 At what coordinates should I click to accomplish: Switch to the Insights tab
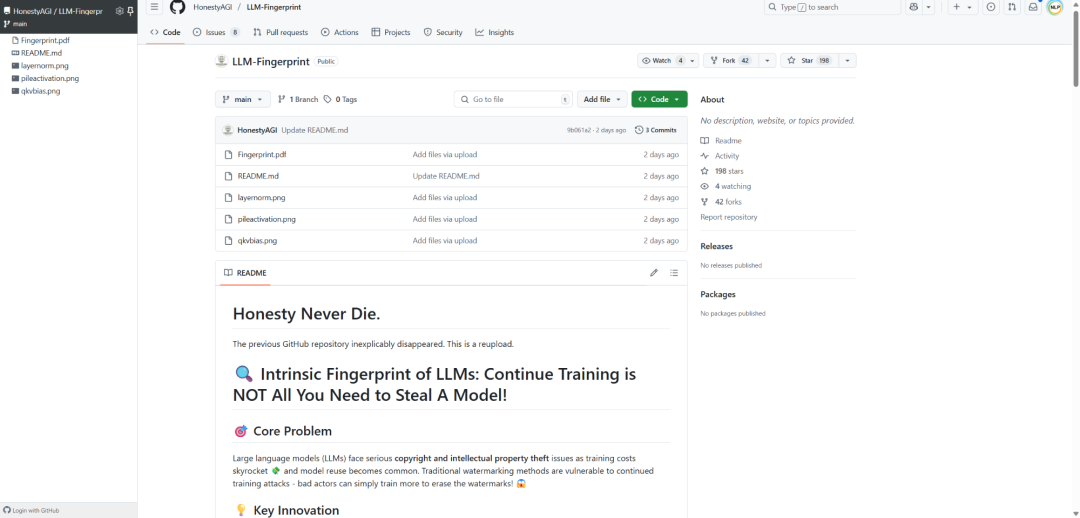pos(495,32)
